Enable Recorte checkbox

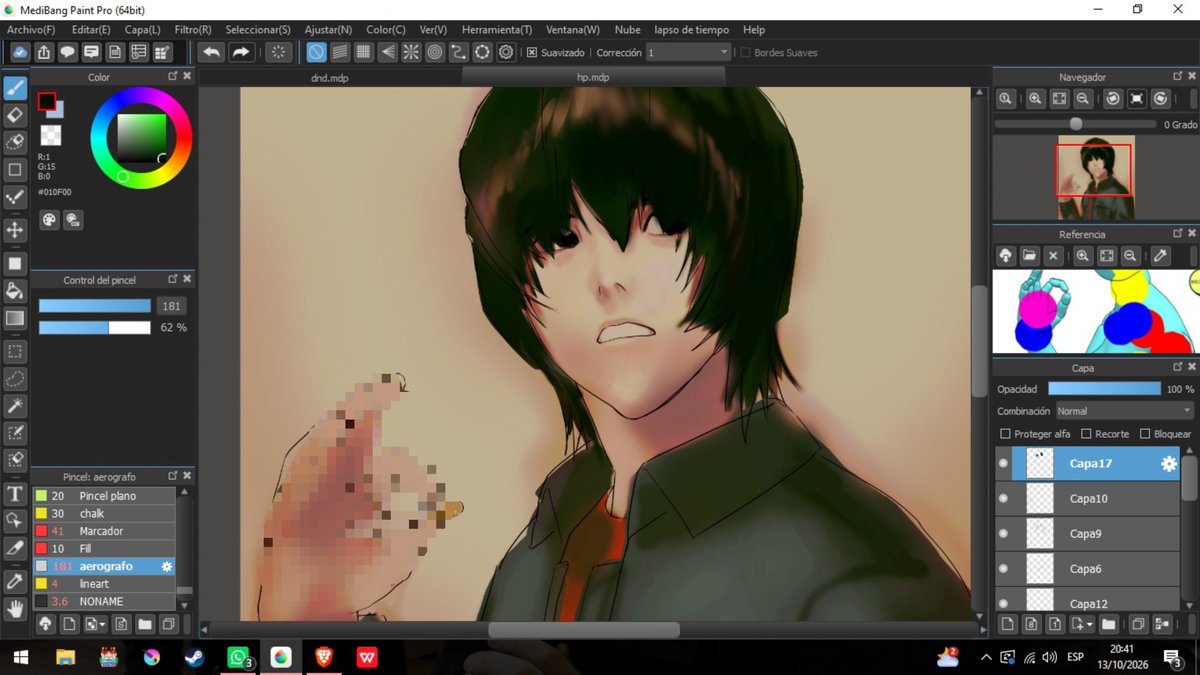click(x=1086, y=434)
